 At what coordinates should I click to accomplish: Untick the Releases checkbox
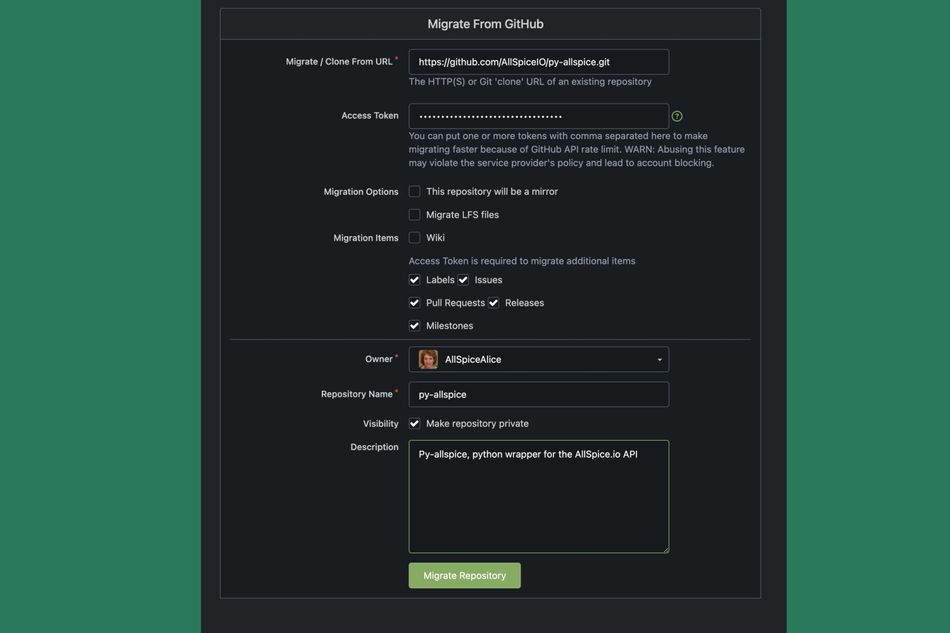pyautogui.click(x=494, y=303)
